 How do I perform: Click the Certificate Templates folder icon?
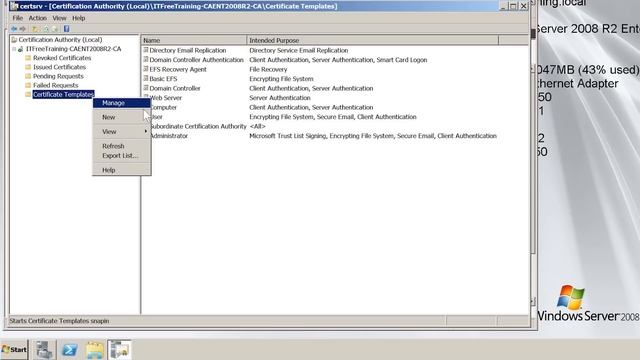coord(28,94)
